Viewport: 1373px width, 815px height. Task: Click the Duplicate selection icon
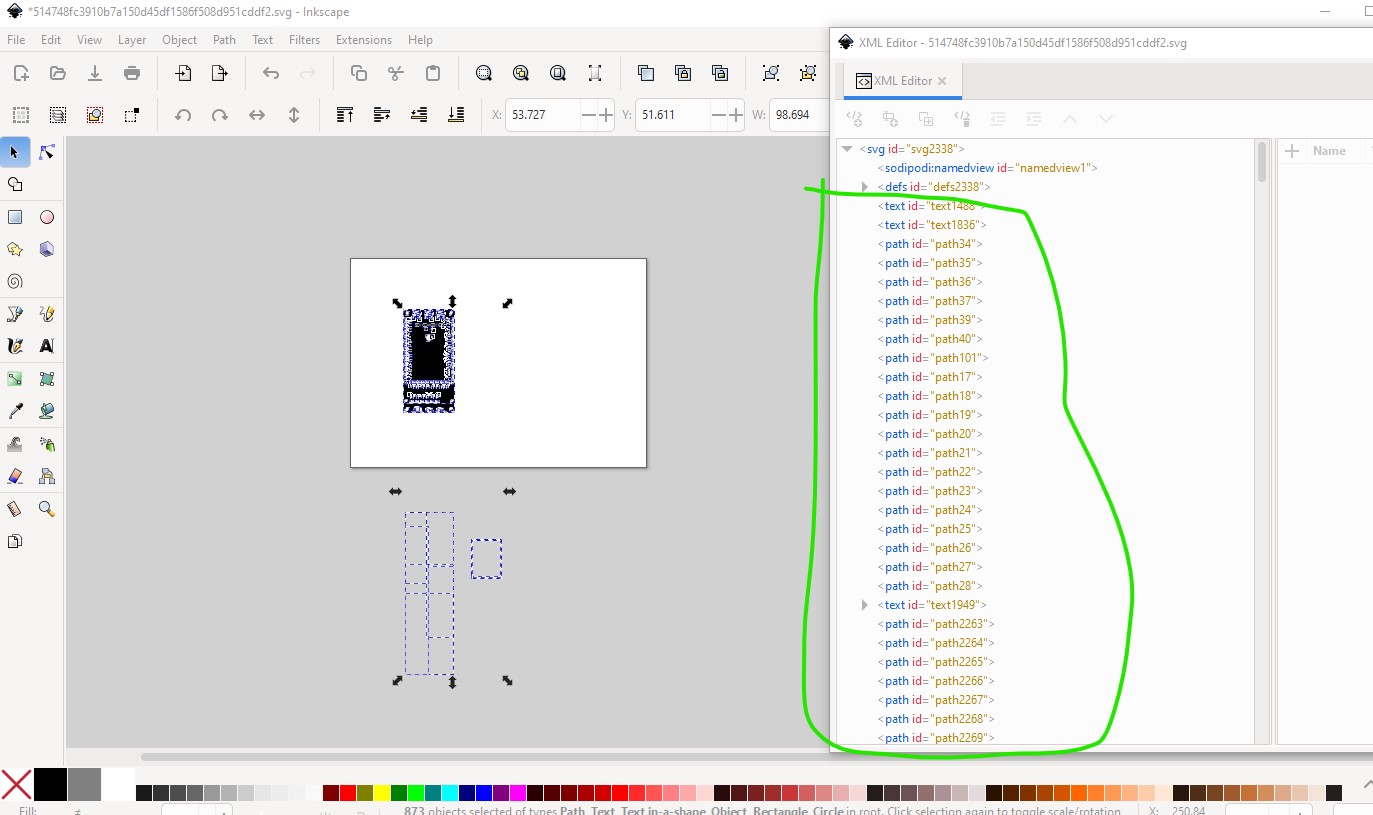coord(646,73)
